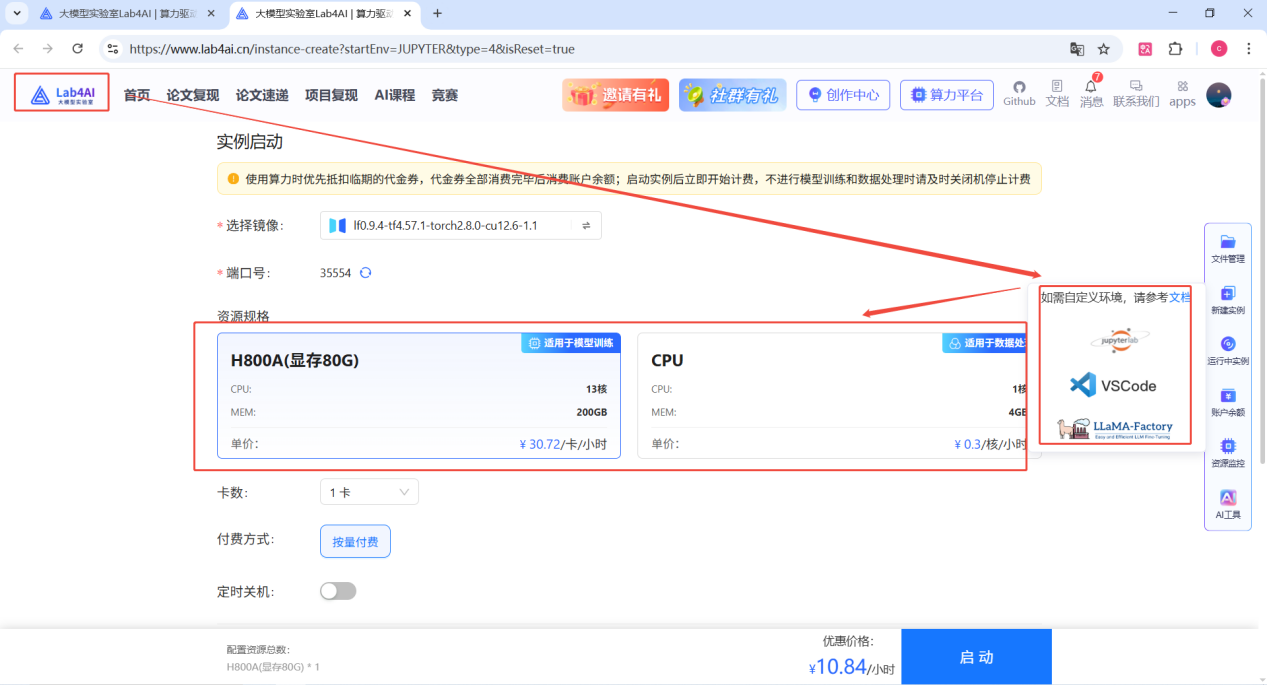Open the user avatar menu
This screenshot has width=1267, height=685.
coord(1218,95)
